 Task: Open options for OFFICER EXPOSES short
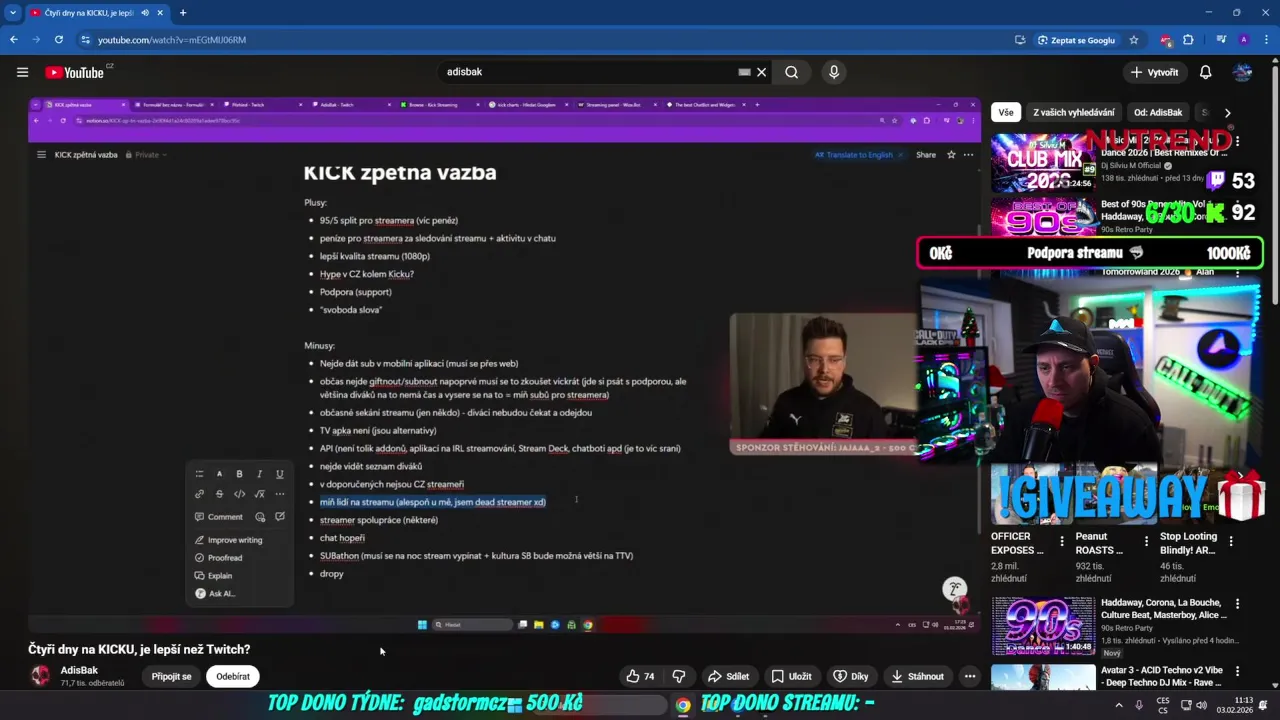pyautogui.click(x=1062, y=541)
